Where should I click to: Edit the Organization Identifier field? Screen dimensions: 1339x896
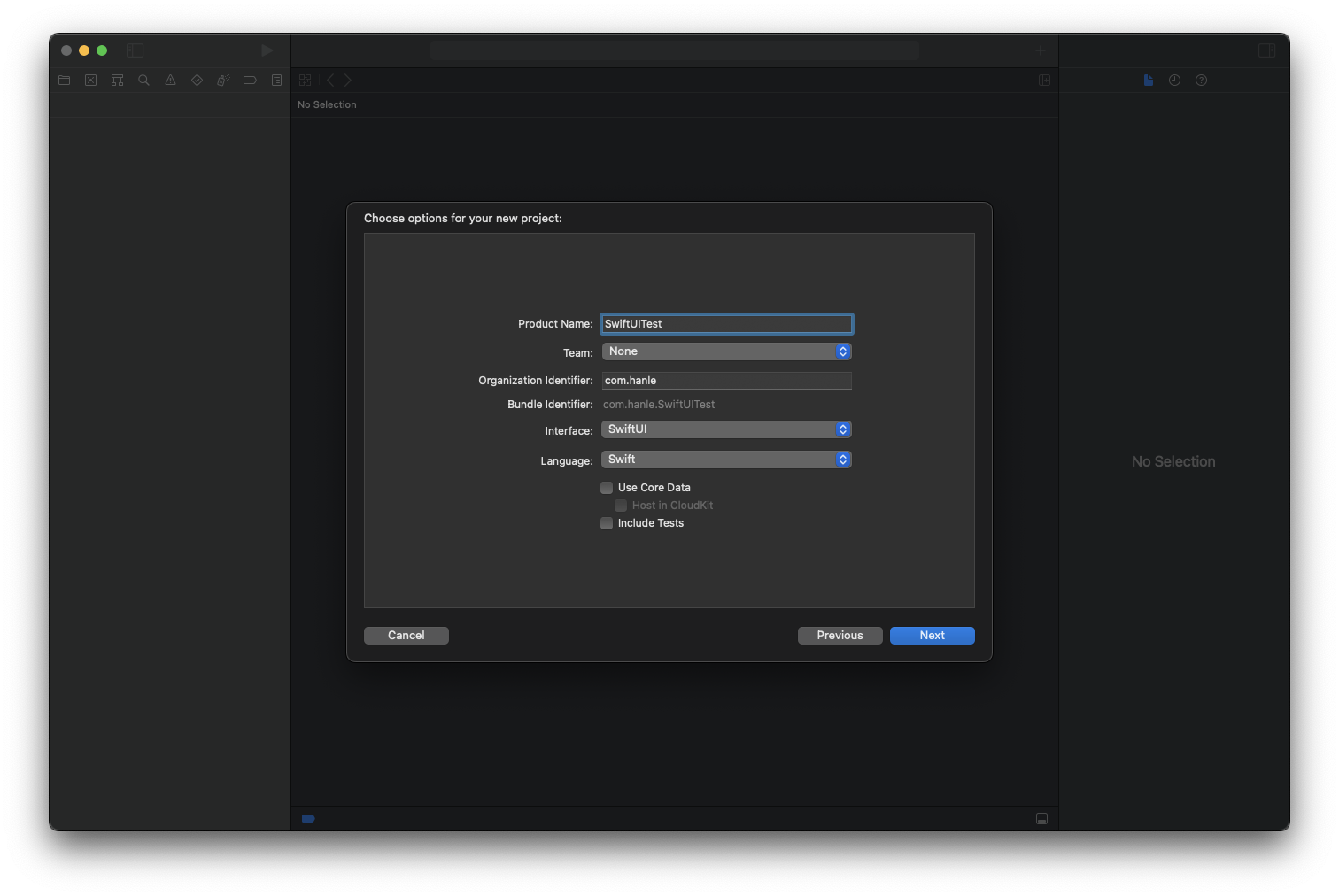click(726, 381)
